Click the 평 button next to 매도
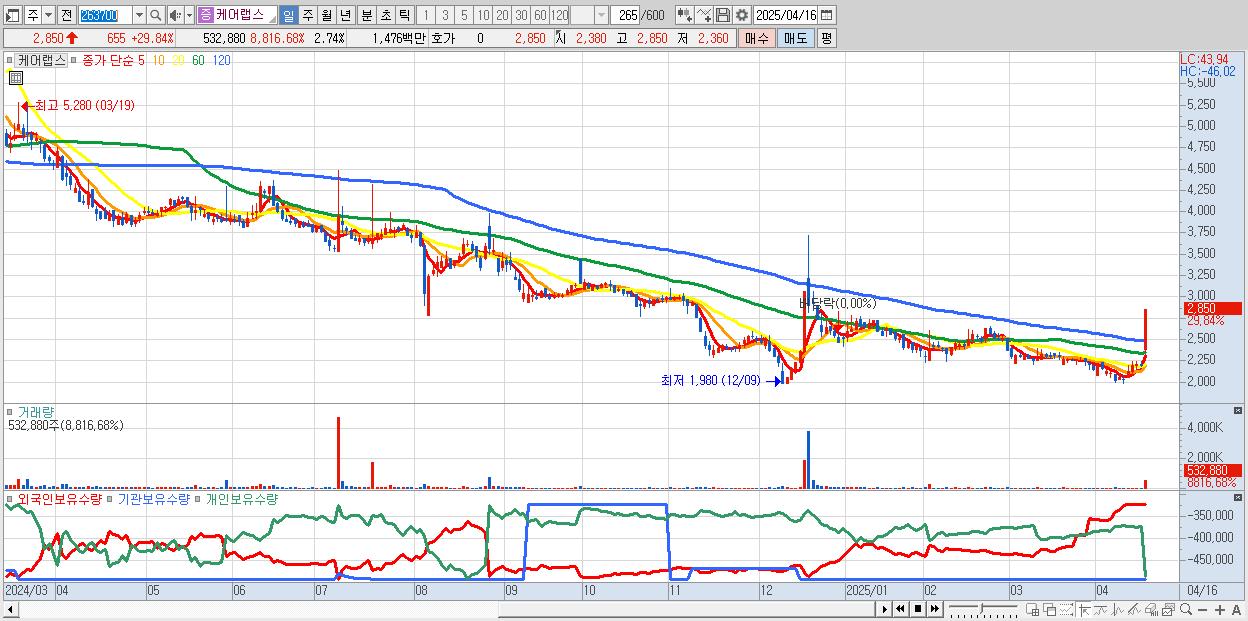This screenshot has height=621, width=1248. tap(826, 38)
